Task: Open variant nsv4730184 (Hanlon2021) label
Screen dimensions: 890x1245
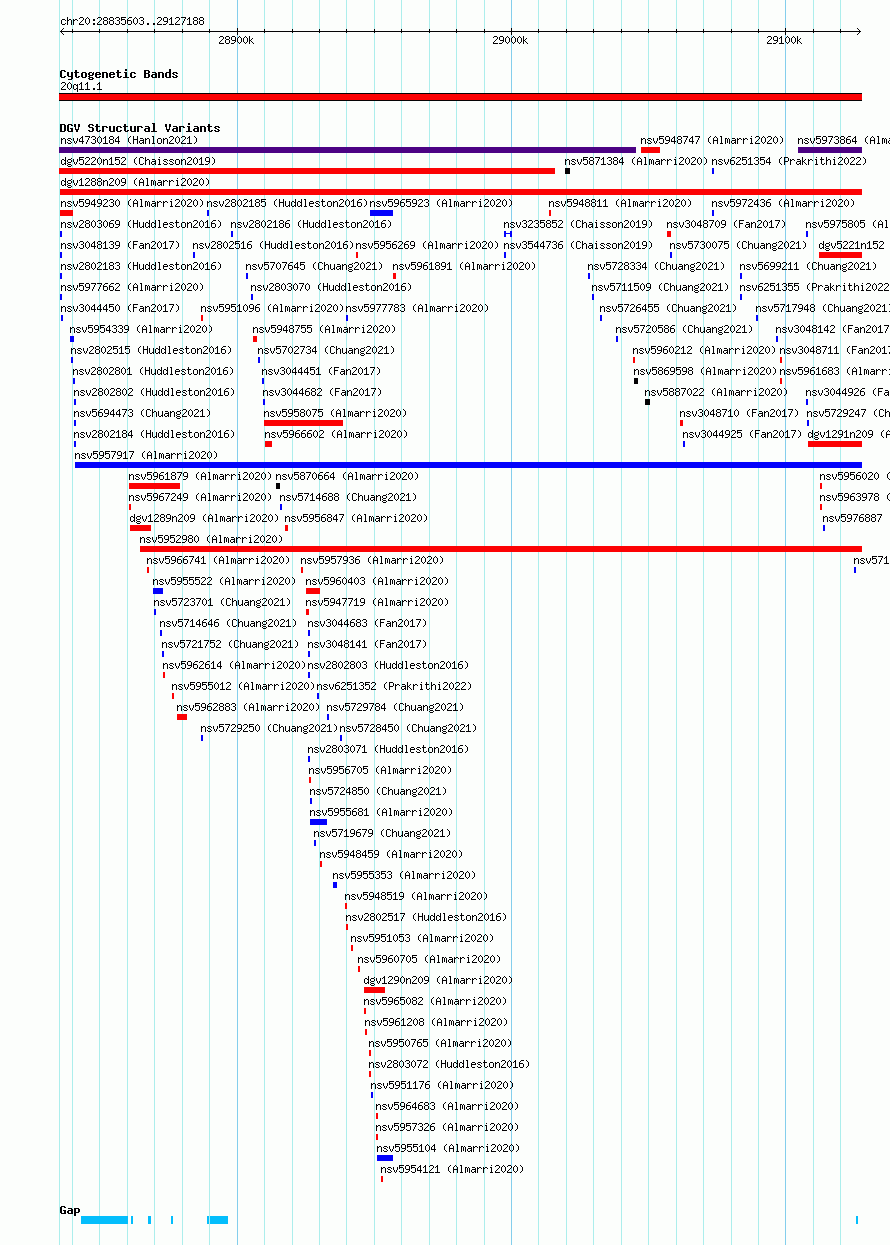Action: pos(129,140)
